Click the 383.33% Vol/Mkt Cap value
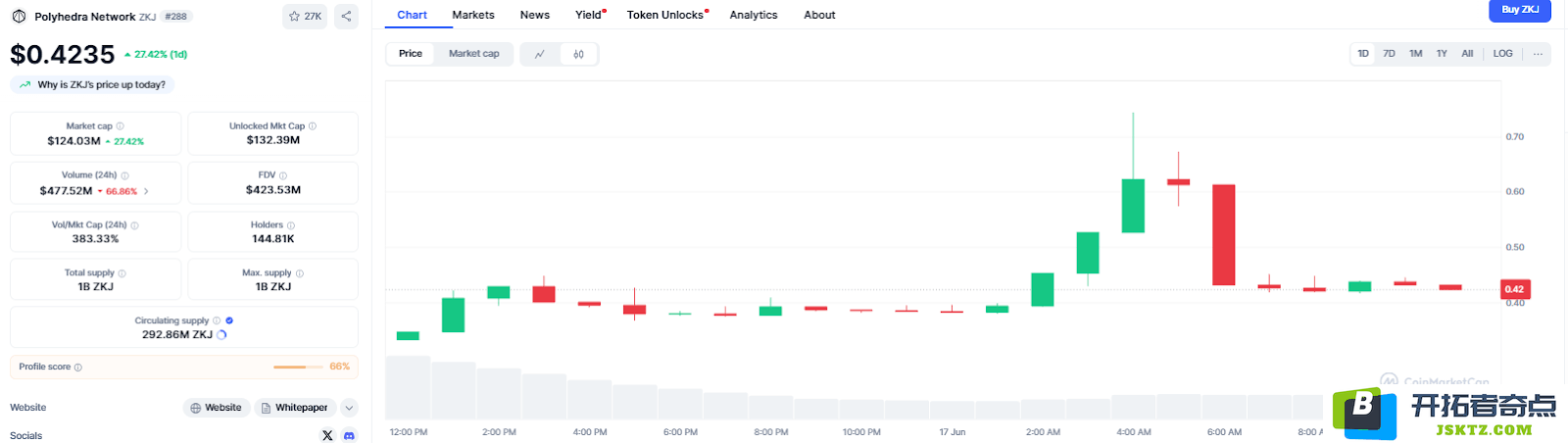 pyautogui.click(x=95, y=239)
